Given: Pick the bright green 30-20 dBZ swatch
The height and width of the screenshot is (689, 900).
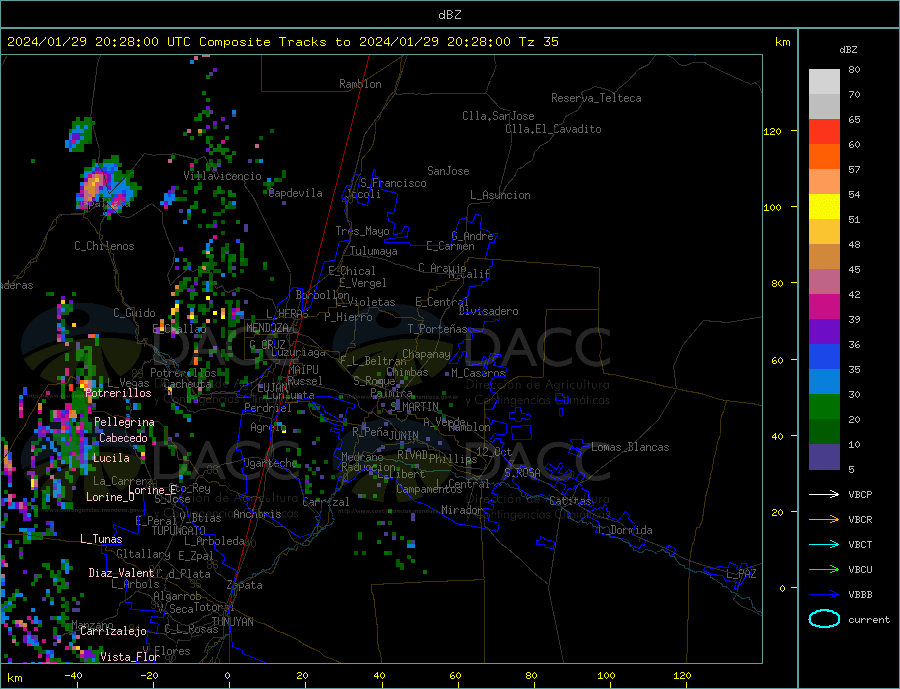Looking at the screenshot, I should pyautogui.click(x=824, y=407).
